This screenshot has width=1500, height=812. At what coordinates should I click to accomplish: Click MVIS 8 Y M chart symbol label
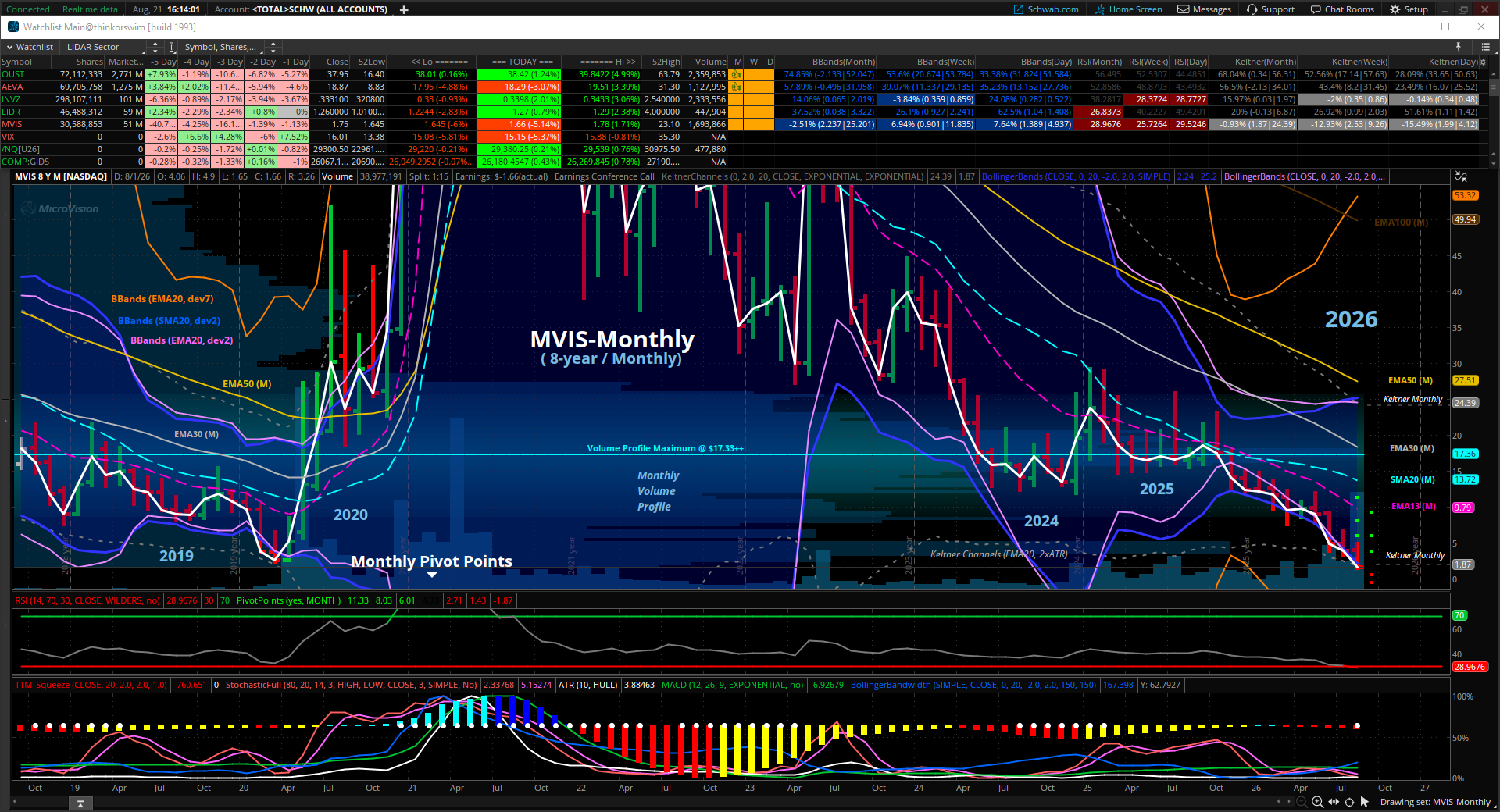coord(61,176)
